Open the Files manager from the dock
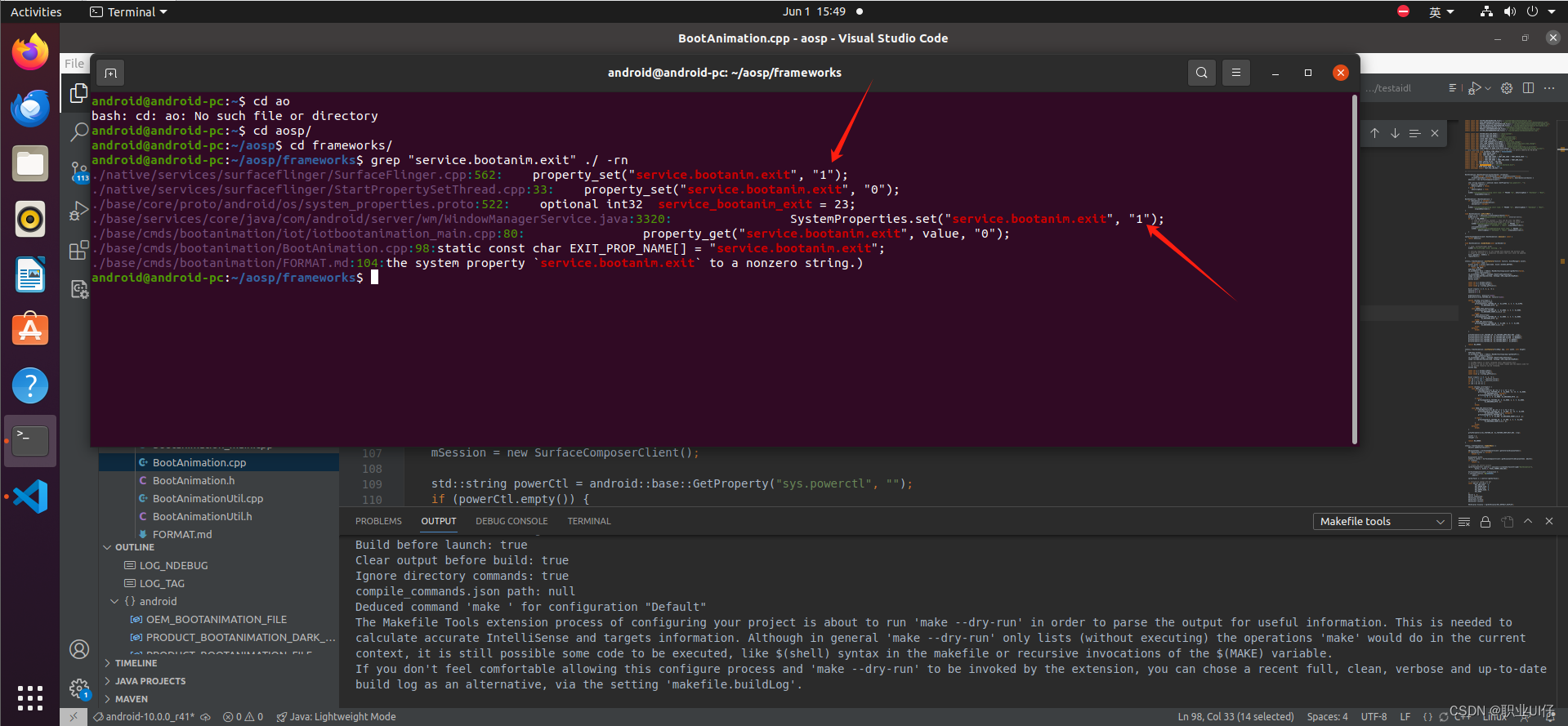 click(x=30, y=163)
